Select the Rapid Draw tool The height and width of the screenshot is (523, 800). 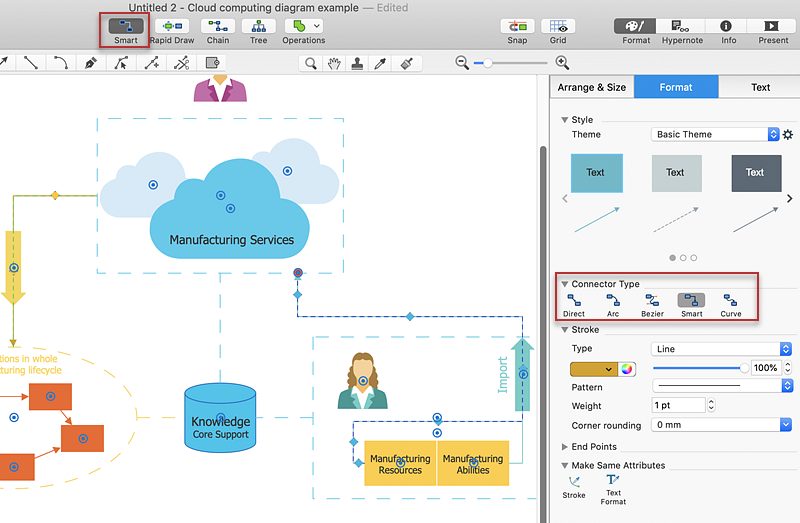[x=172, y=27]
